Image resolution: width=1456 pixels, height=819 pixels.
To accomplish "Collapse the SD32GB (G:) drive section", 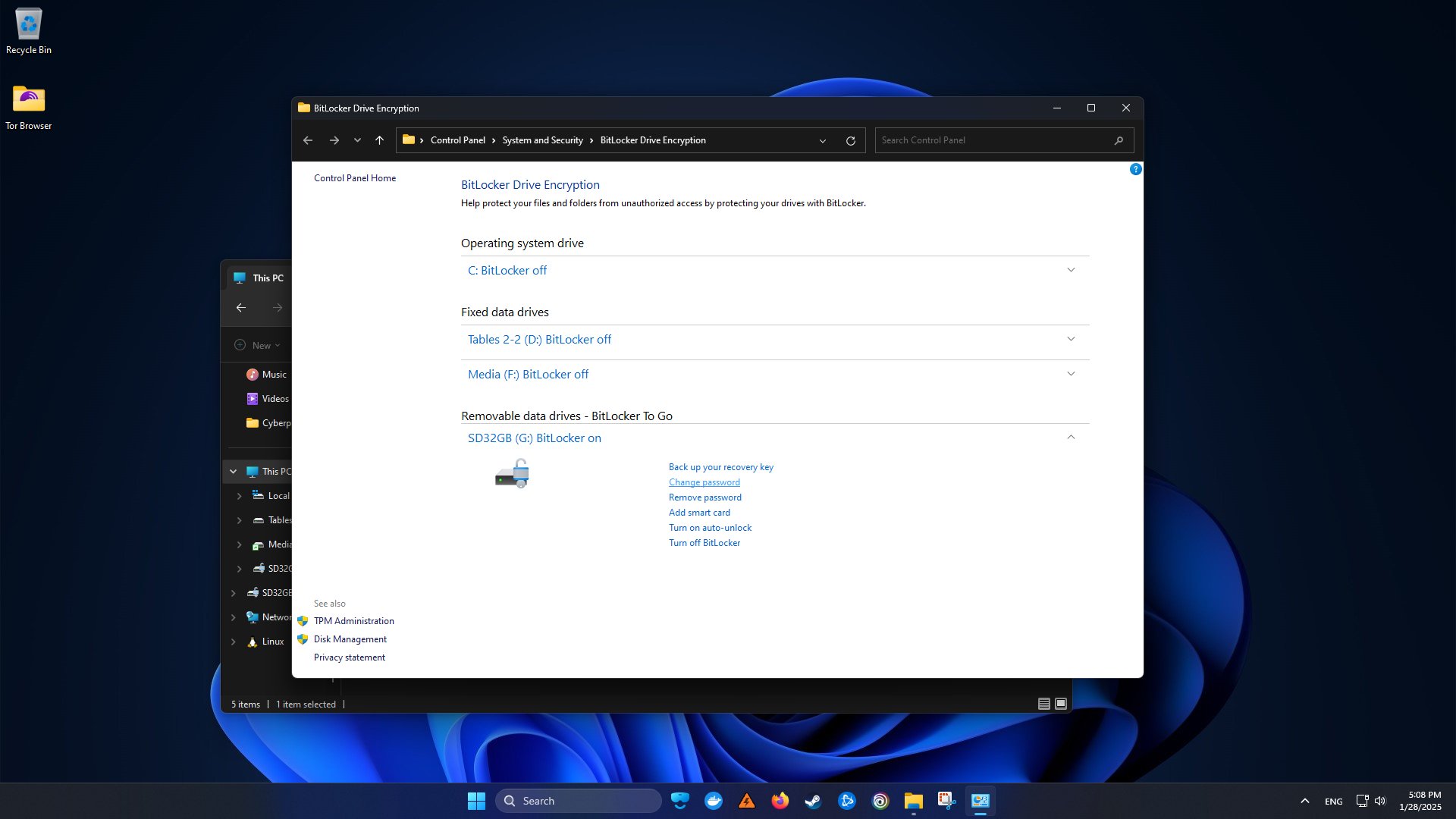I will 1071,437.
